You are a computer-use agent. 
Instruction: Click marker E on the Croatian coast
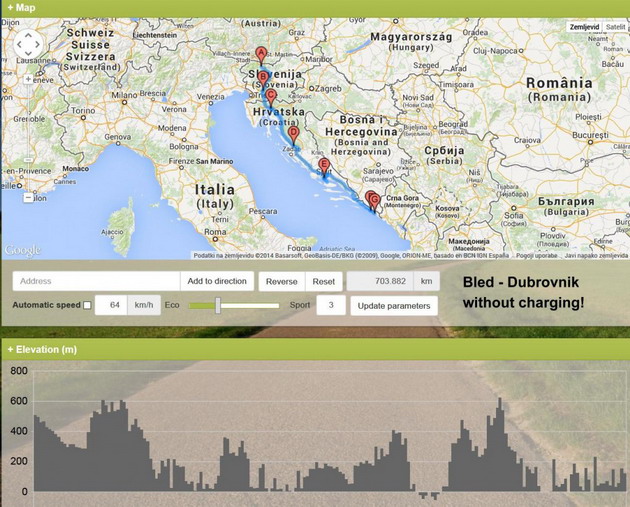click(x=323, y=165)
